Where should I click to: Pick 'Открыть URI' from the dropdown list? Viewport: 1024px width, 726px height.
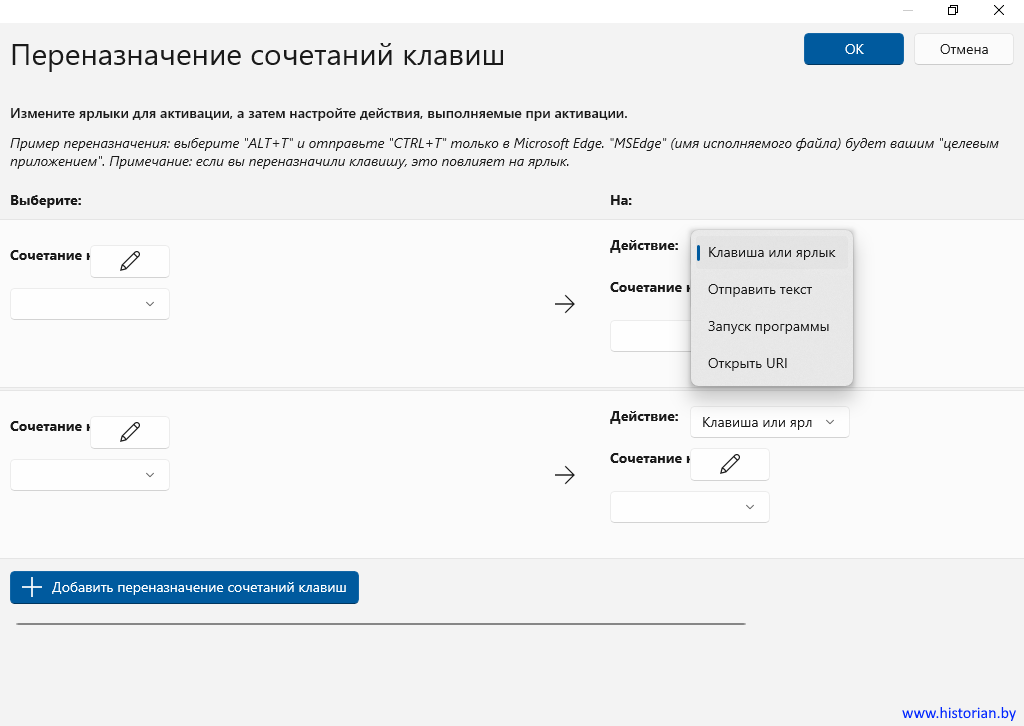click(747, 363)
